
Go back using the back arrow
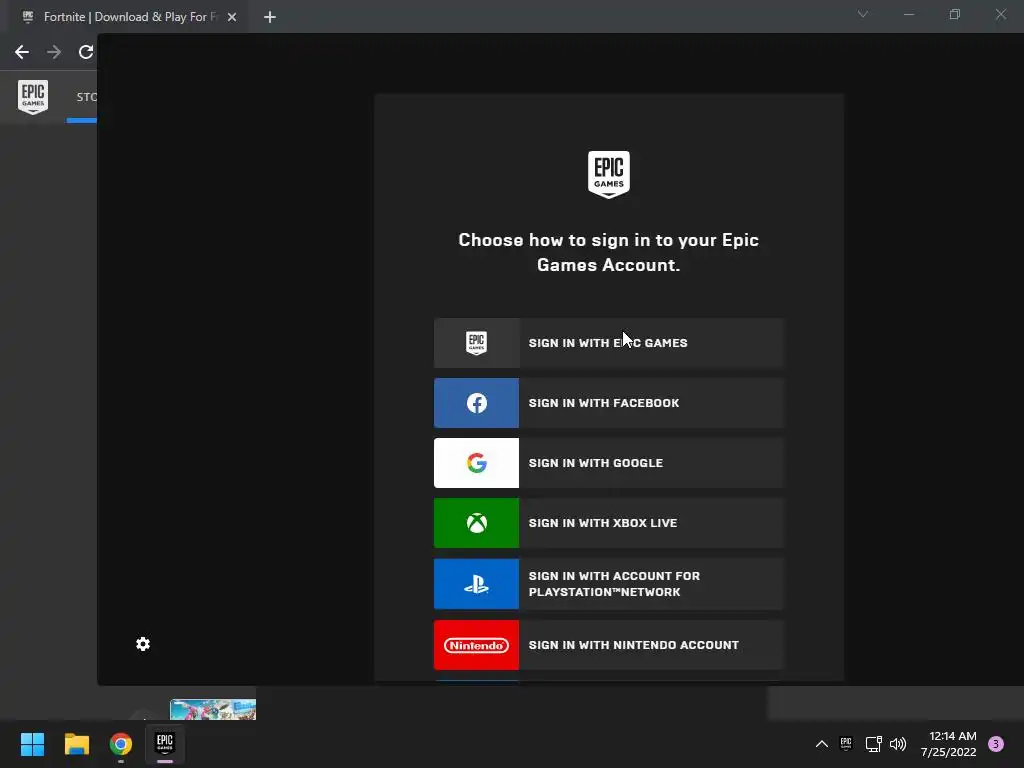tap(22, 52)
